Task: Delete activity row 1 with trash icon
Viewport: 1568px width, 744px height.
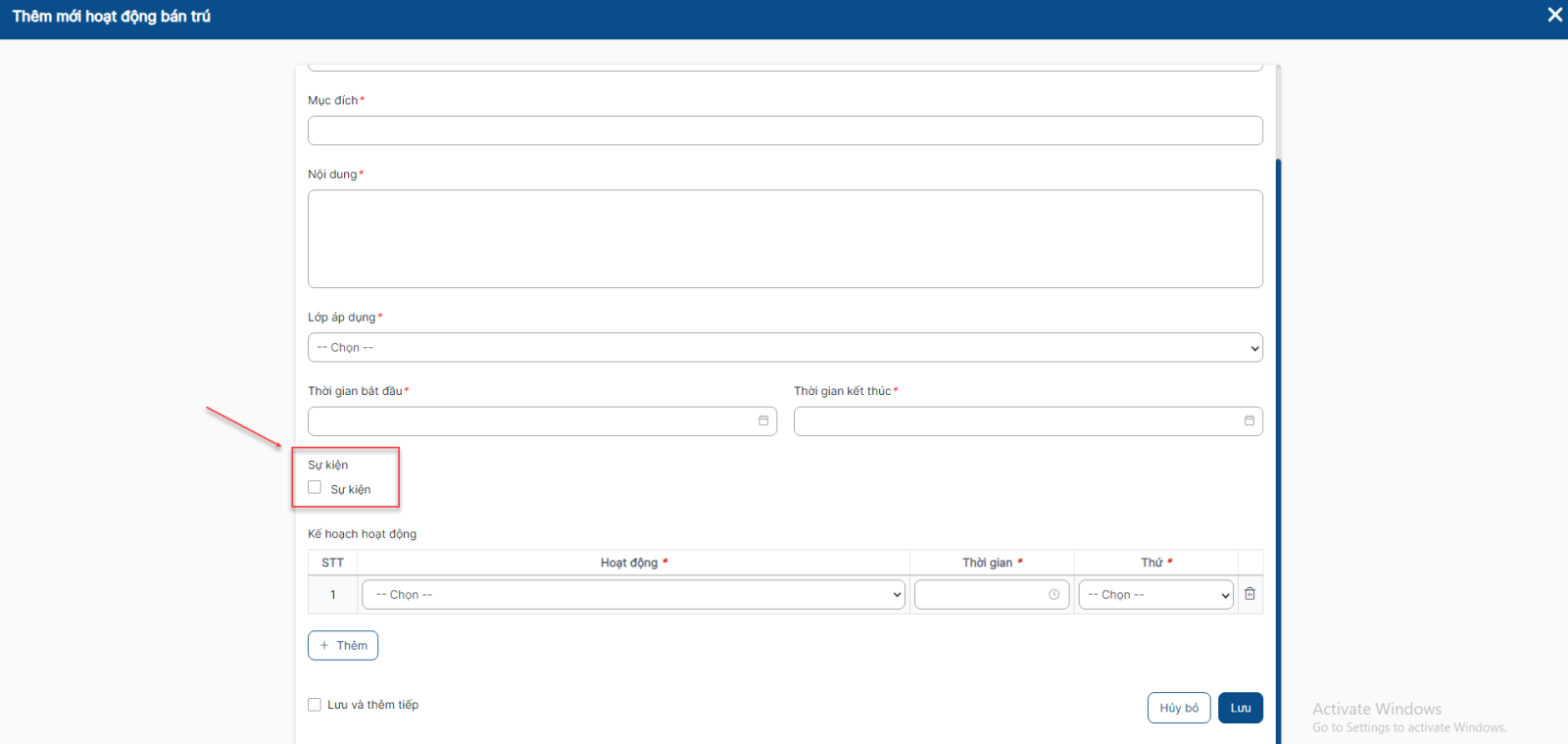Action: click(x=1250, y=594)
